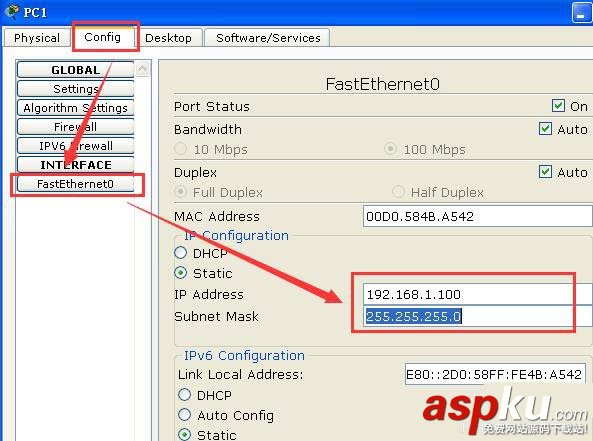
Task: Open the Firewall settings
Action: point(75,127)
